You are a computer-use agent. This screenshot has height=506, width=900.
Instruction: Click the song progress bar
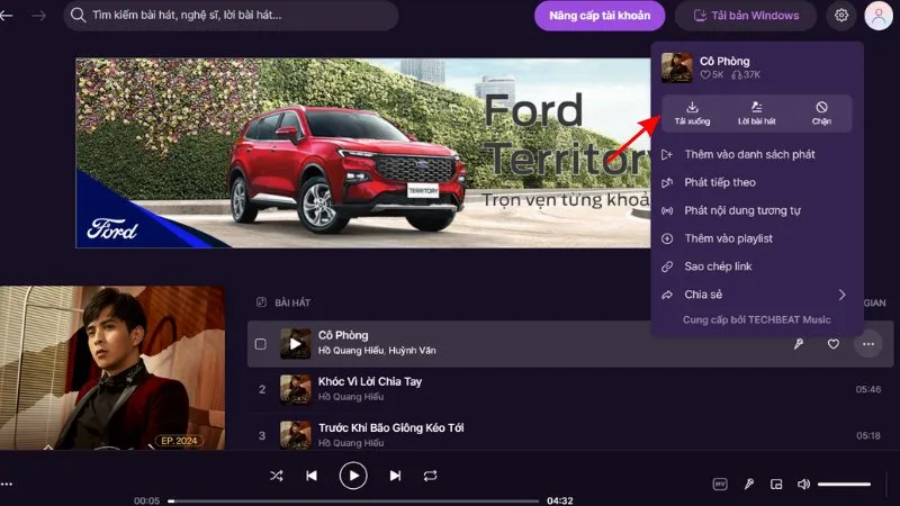tap(354, 501)
